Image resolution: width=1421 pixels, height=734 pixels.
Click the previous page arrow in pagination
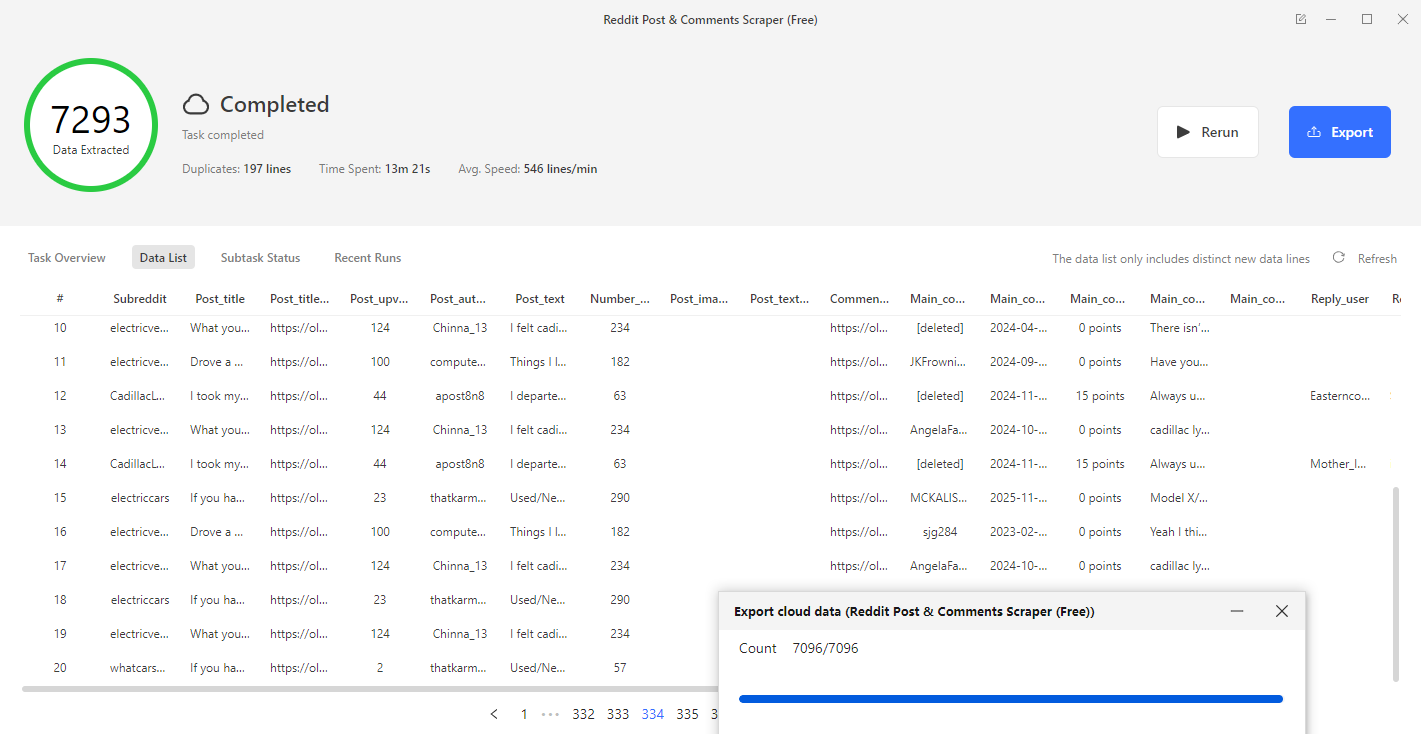(494, 714)
